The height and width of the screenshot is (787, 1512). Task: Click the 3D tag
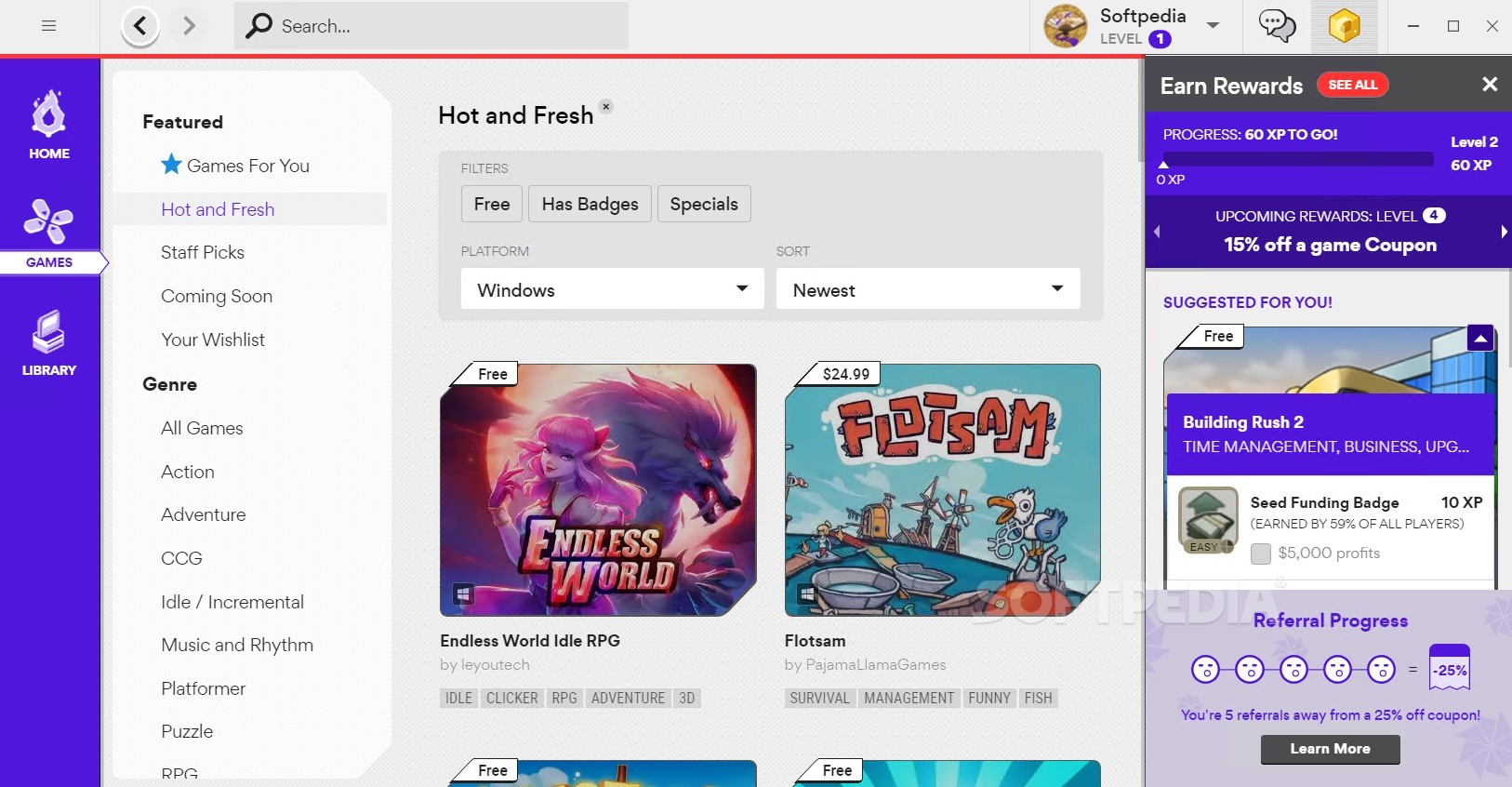(x=687, y=698)
